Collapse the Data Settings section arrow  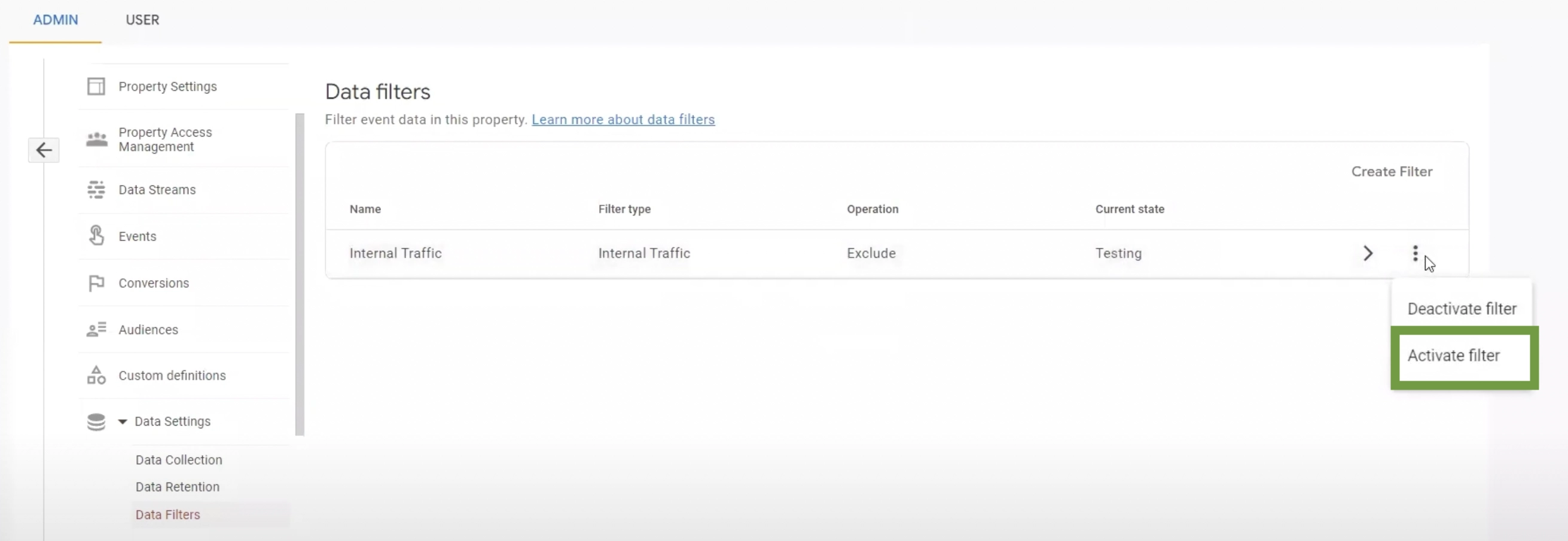point(123,421)
